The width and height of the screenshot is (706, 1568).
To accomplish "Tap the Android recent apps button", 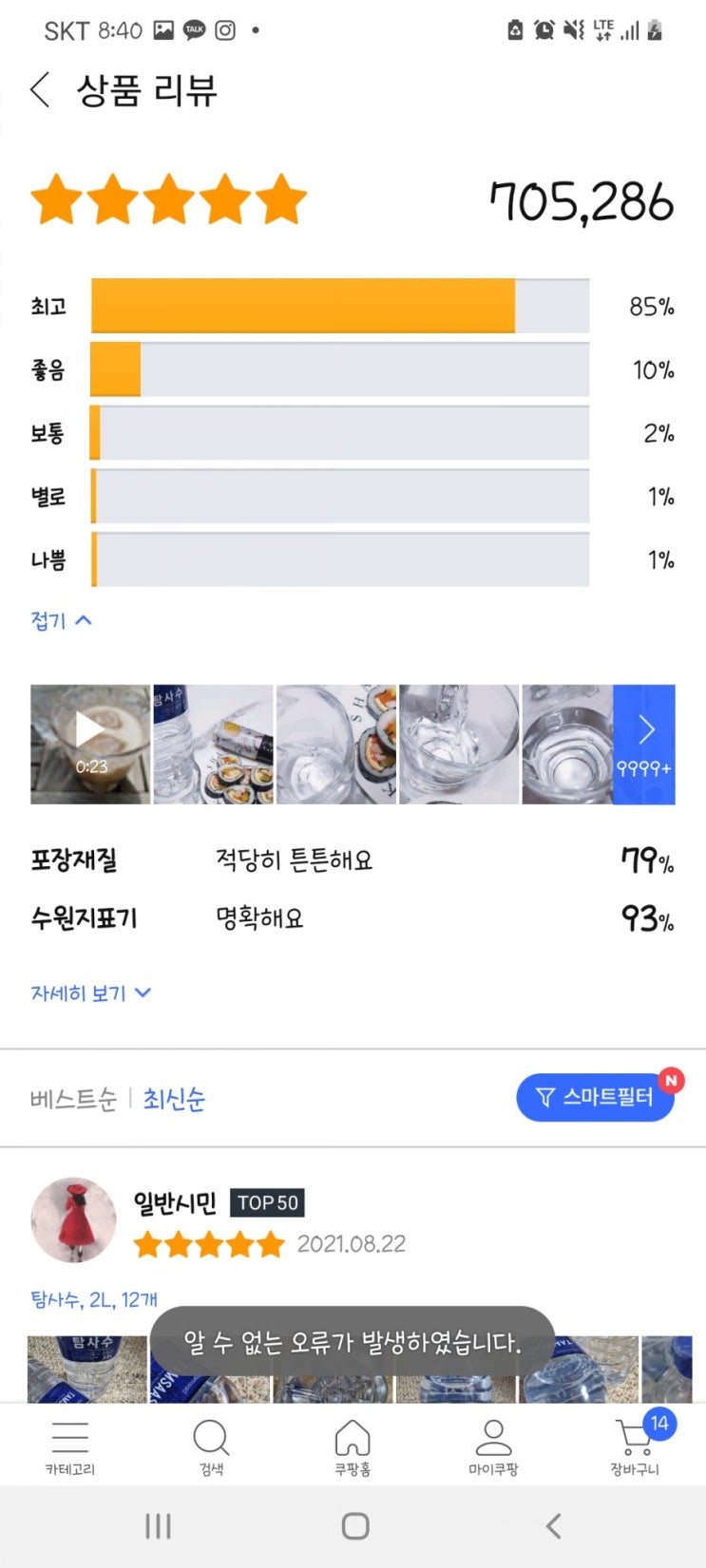I will point(158,1526).
